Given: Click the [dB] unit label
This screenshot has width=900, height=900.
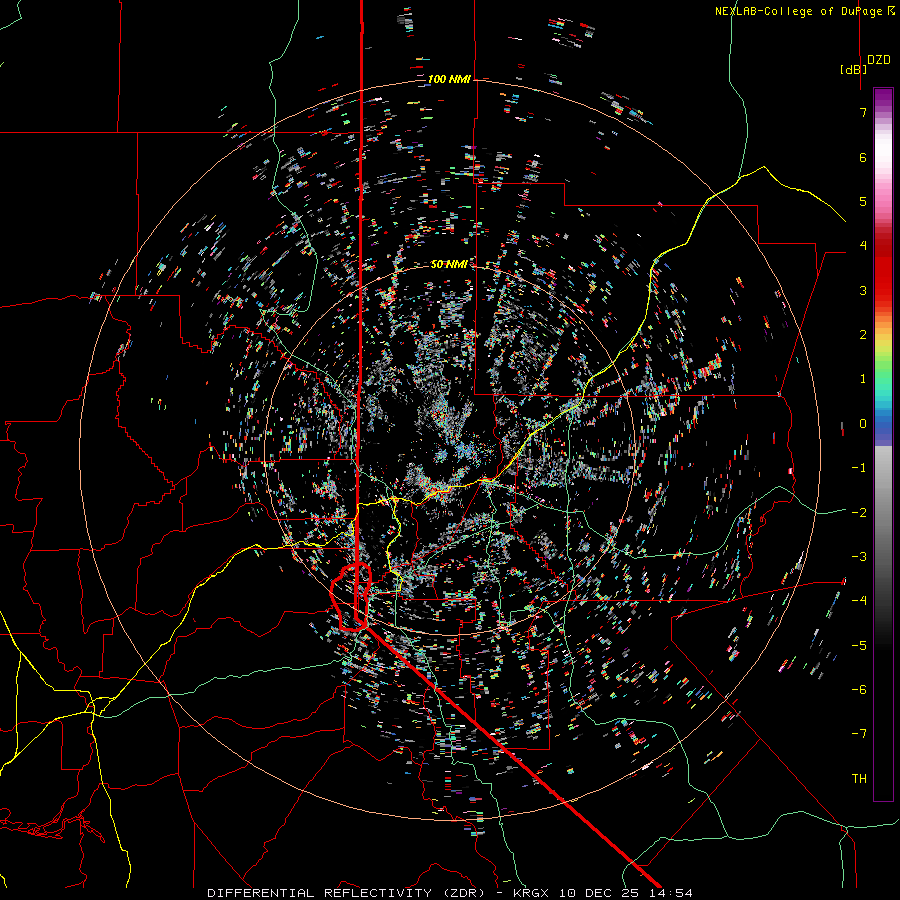Looking at the screenshot, I should click(854, 69).
